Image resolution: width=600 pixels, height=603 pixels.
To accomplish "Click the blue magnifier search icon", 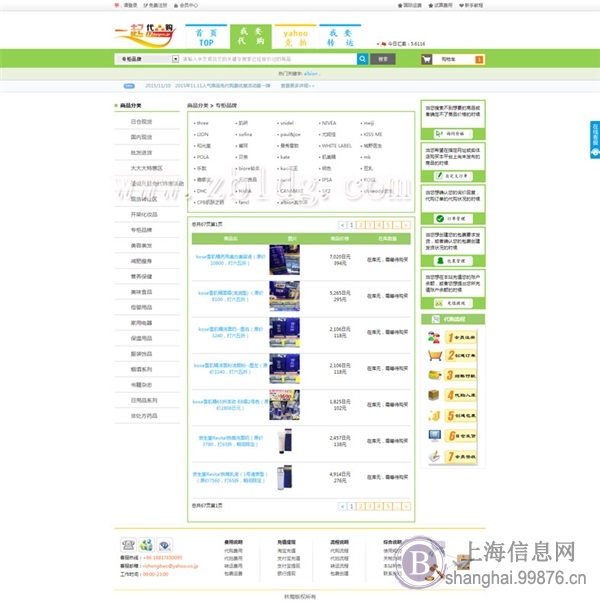I will click(362, 59).
